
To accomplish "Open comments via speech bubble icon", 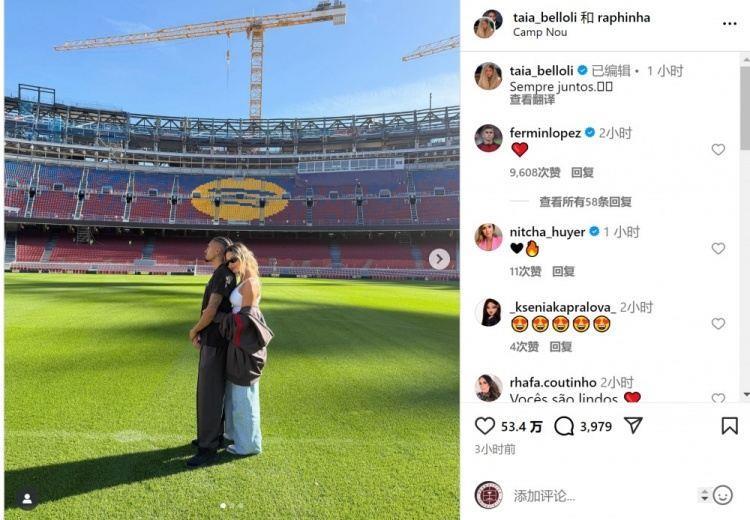I will (564, 426).
